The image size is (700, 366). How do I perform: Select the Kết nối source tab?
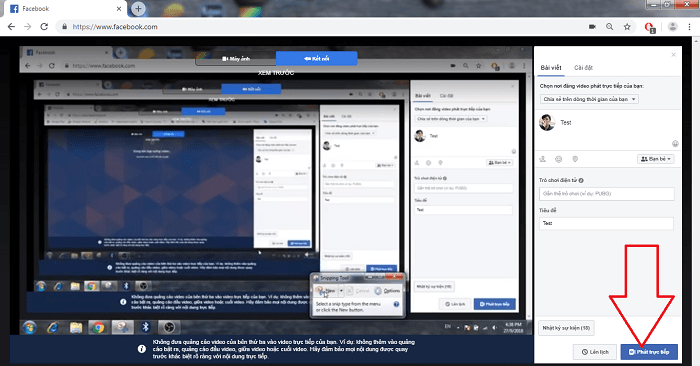pyautogui.click(x=317, y=58)
